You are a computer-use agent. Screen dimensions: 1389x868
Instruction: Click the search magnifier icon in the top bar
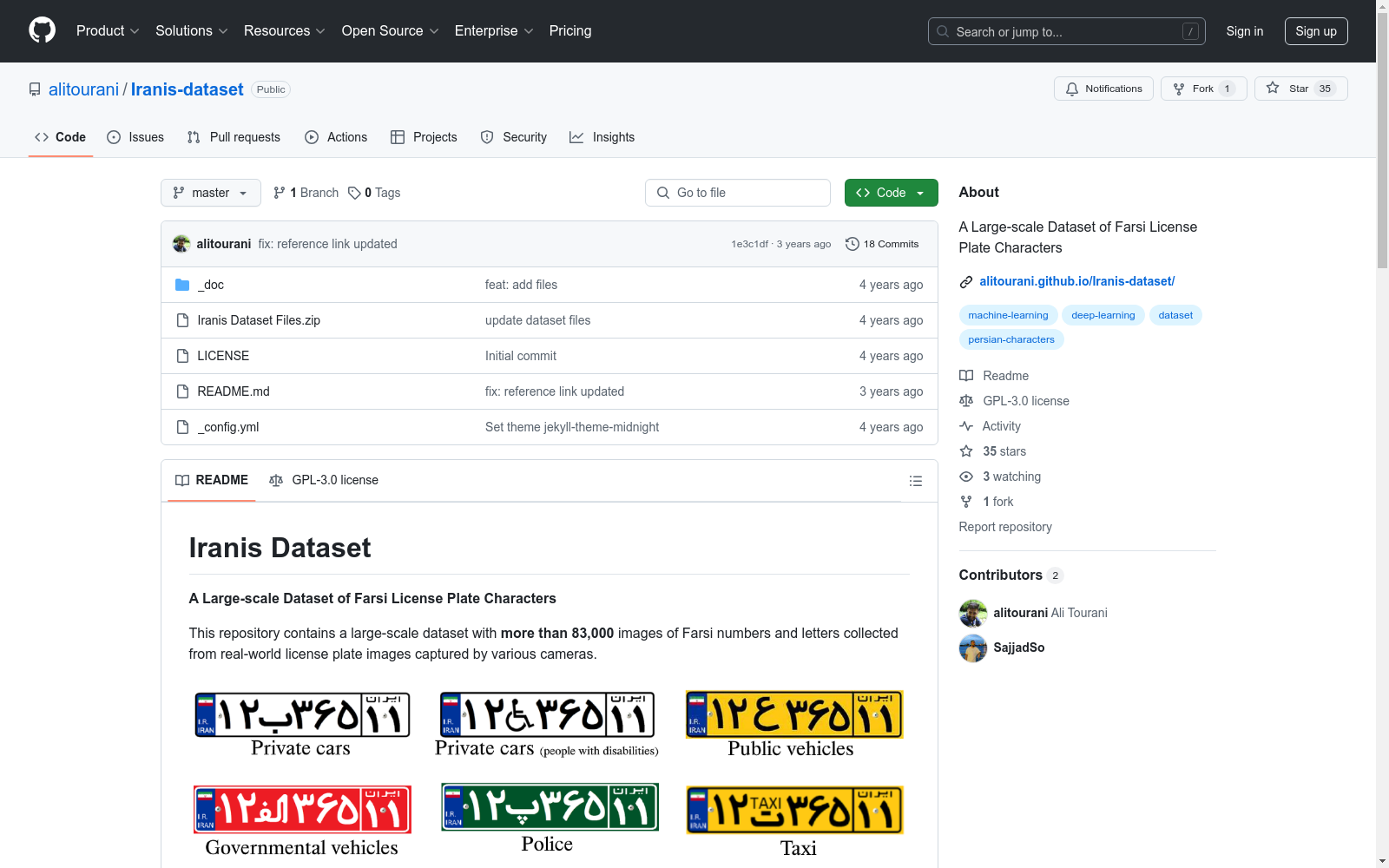943,31
